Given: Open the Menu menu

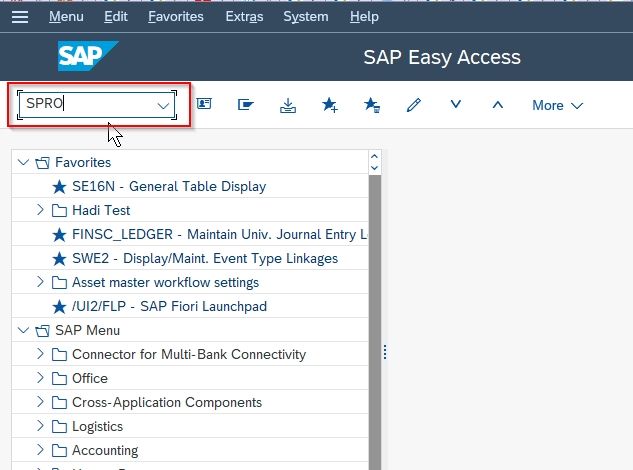Looking at the screenshot, I should (66, 17).
